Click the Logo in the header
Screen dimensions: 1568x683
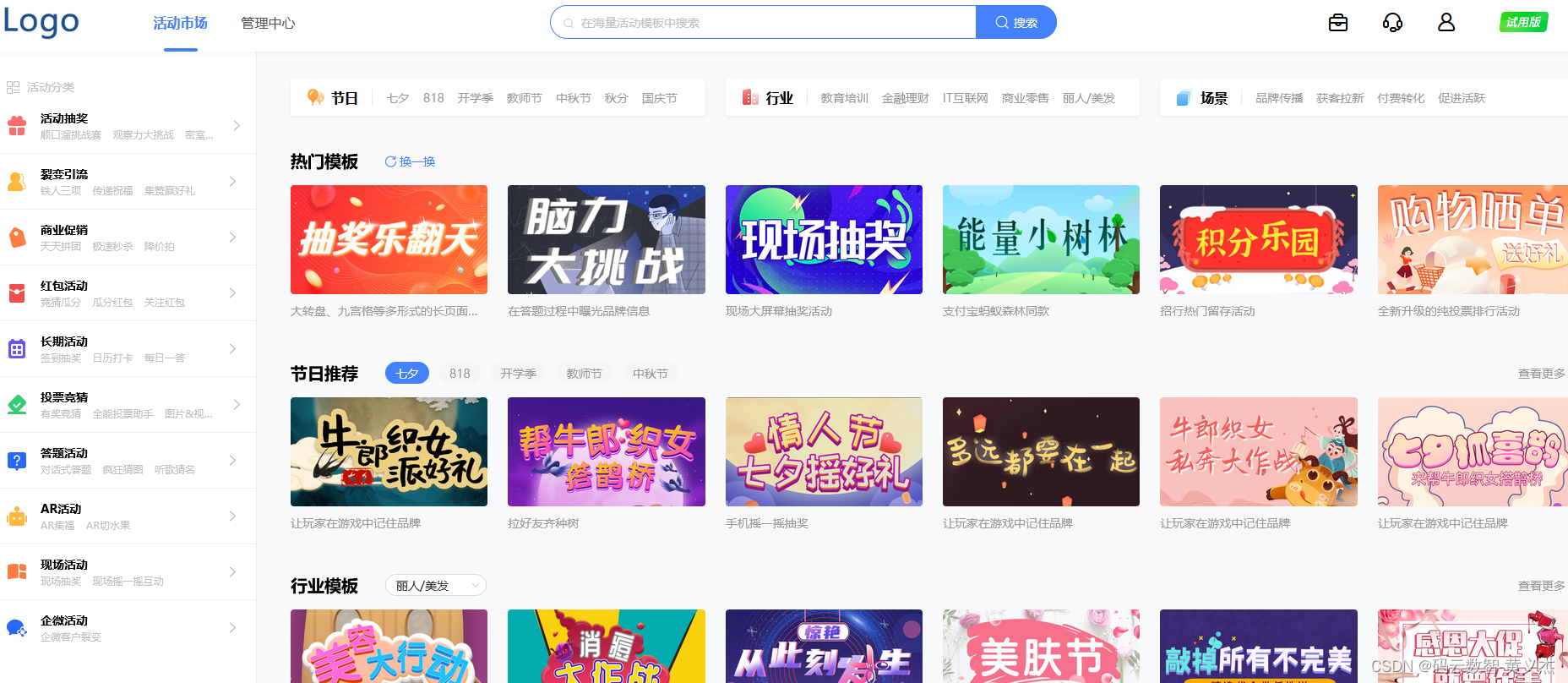pyautogui.click(x=41, y=21)
